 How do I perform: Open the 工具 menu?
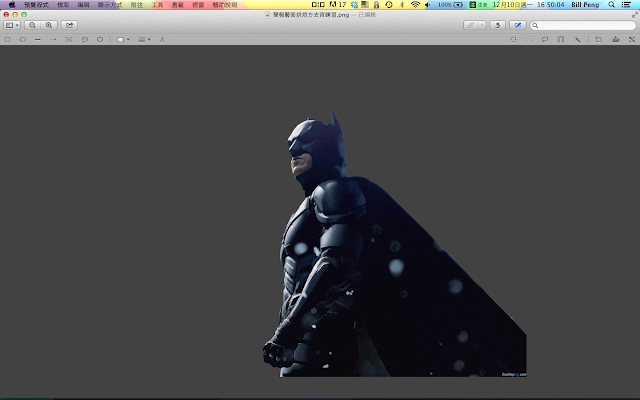(x=157, y=5)
